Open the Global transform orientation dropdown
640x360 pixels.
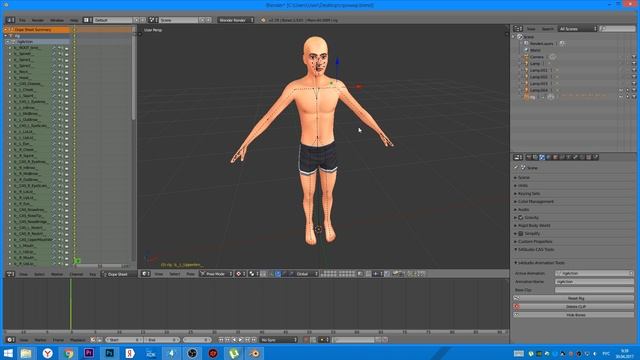tap(304, 274)
